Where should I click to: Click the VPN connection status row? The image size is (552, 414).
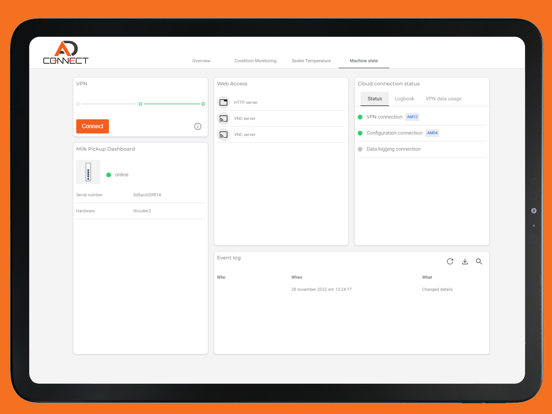(422, 117)
